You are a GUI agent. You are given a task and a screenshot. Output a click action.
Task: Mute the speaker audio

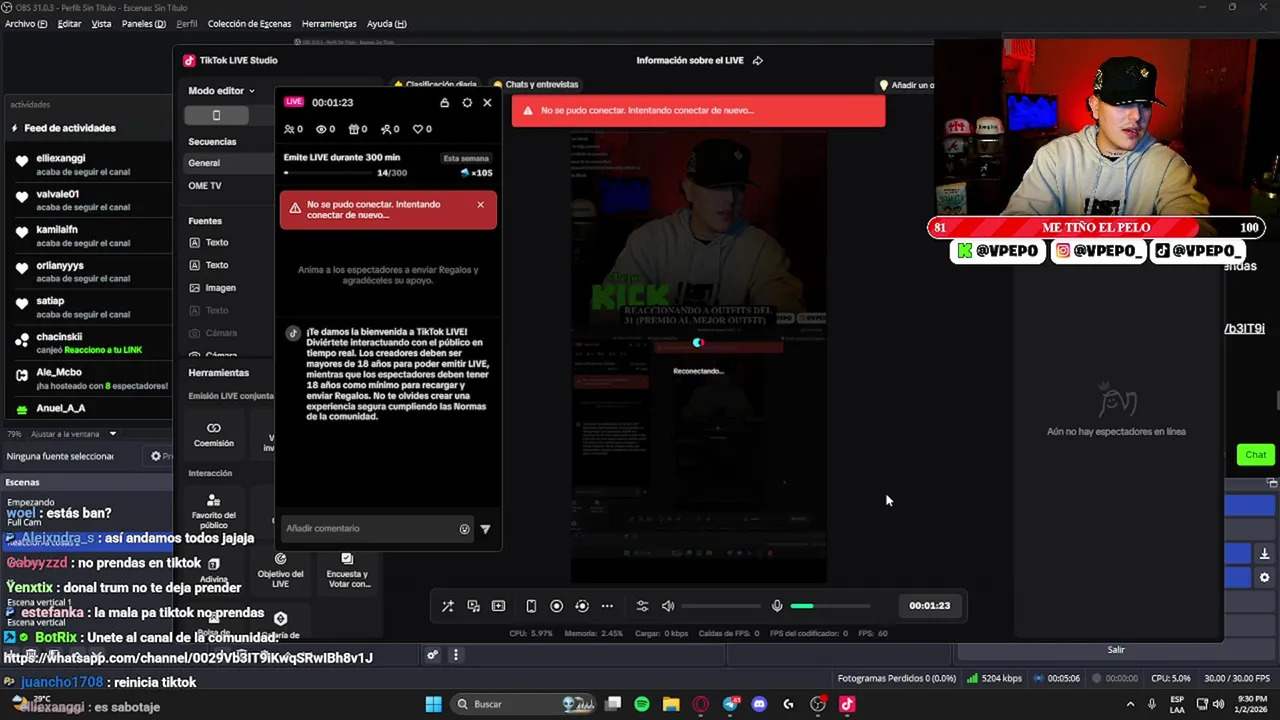[x=668, y=606]
